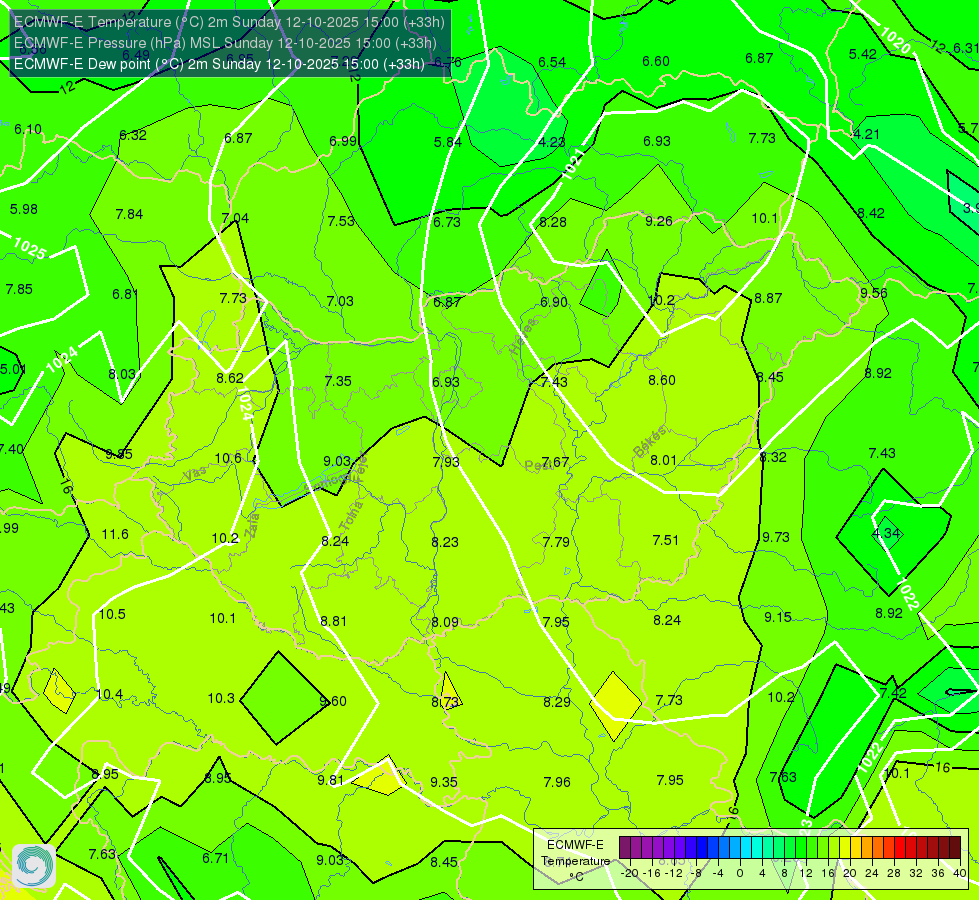Click the 4.21 temperature value
This screenshot has width=979, height=900.
pyautogui.click(x=866, y=134)
